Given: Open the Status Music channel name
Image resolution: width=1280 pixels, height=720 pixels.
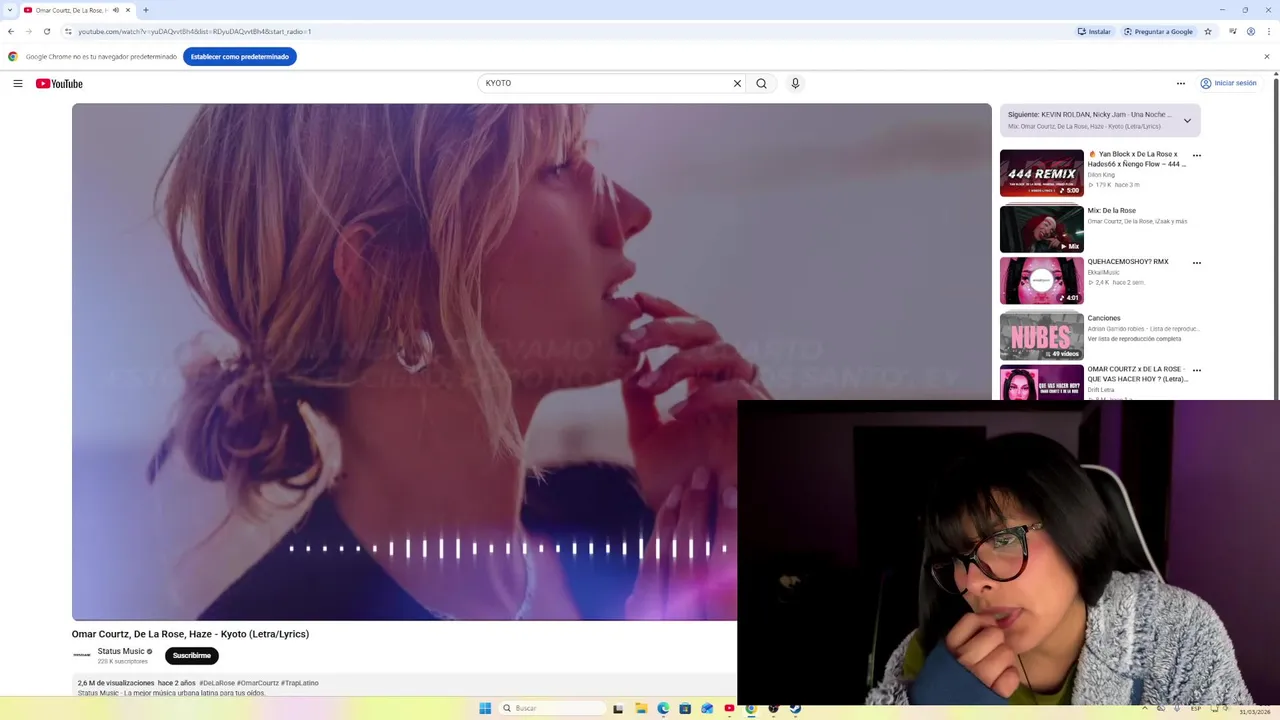Looking at the screenshot, I should click(x=121, y=652).
